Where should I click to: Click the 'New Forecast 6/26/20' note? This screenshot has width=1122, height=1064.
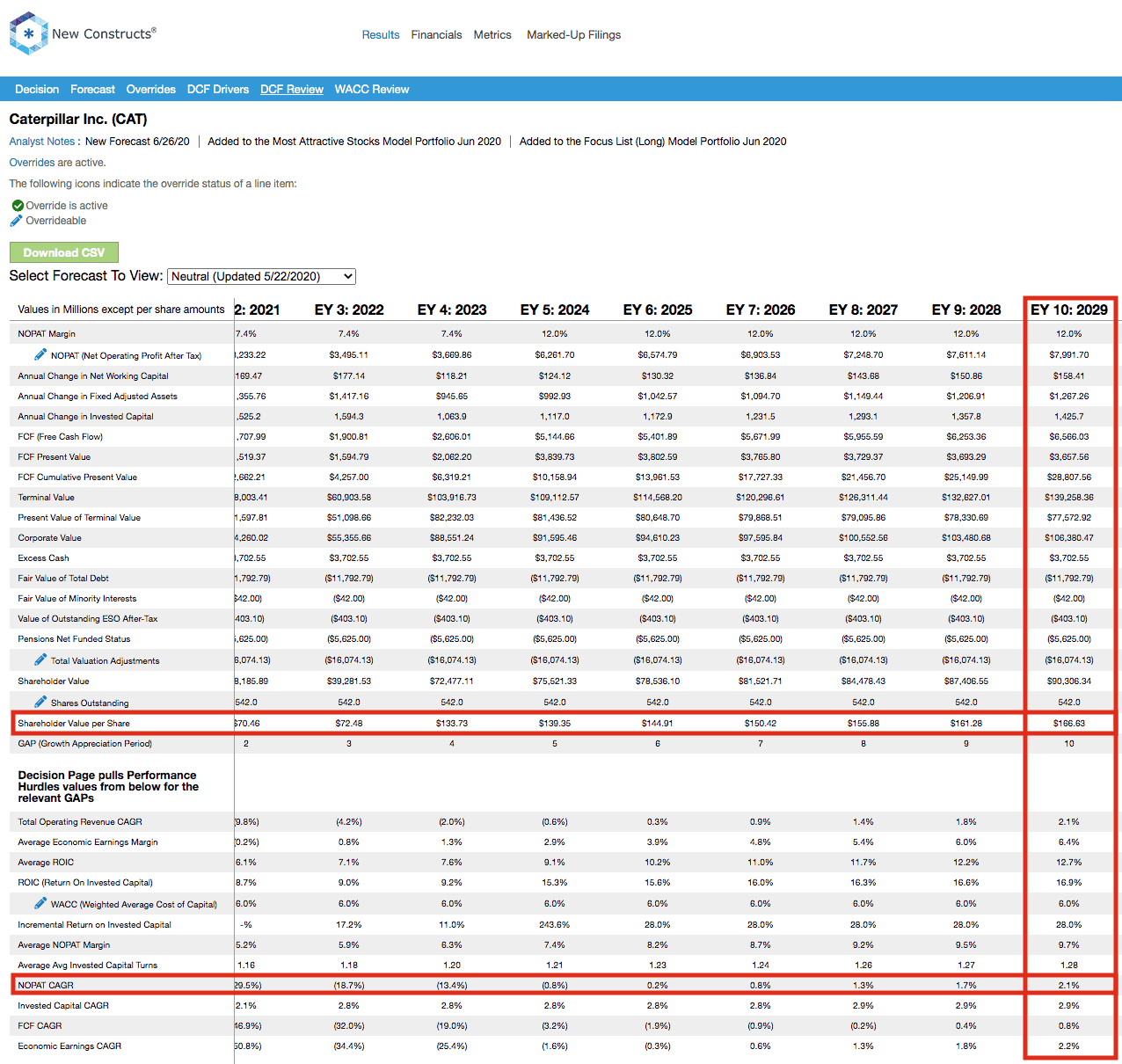pyautogui.click(x=137, y=142)
